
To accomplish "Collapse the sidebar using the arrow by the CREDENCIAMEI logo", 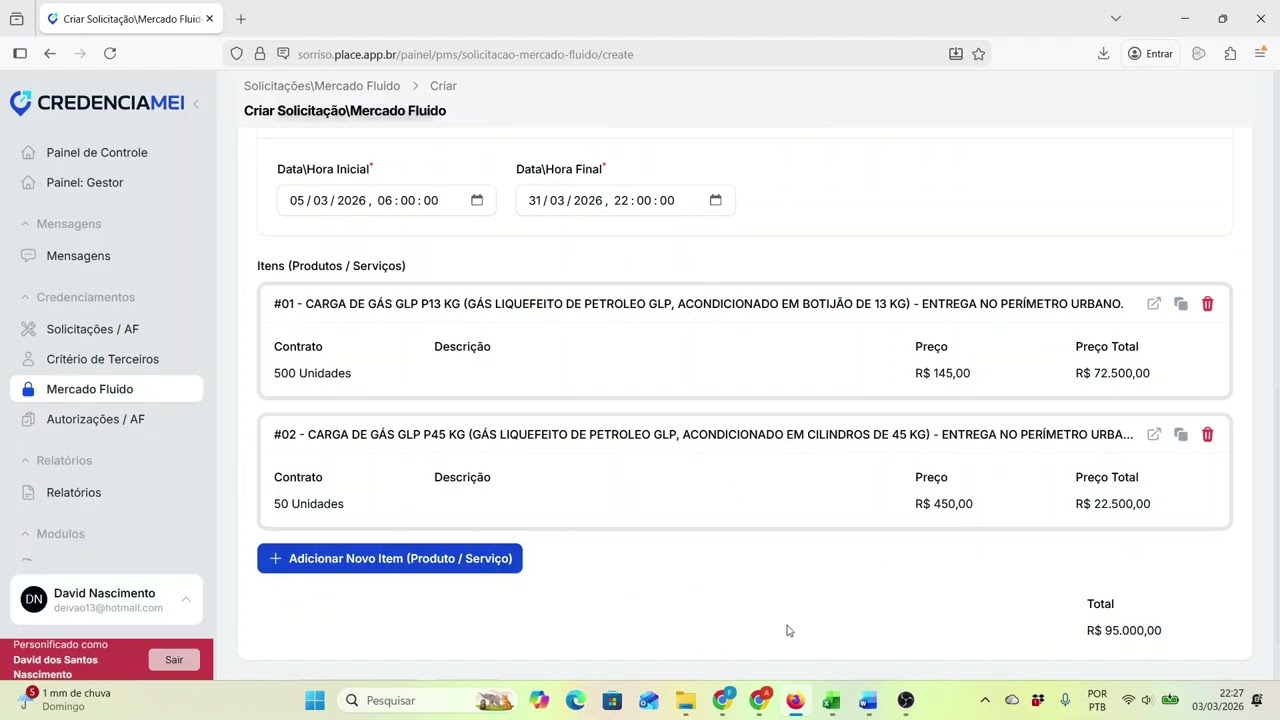I will pos(196,103).
